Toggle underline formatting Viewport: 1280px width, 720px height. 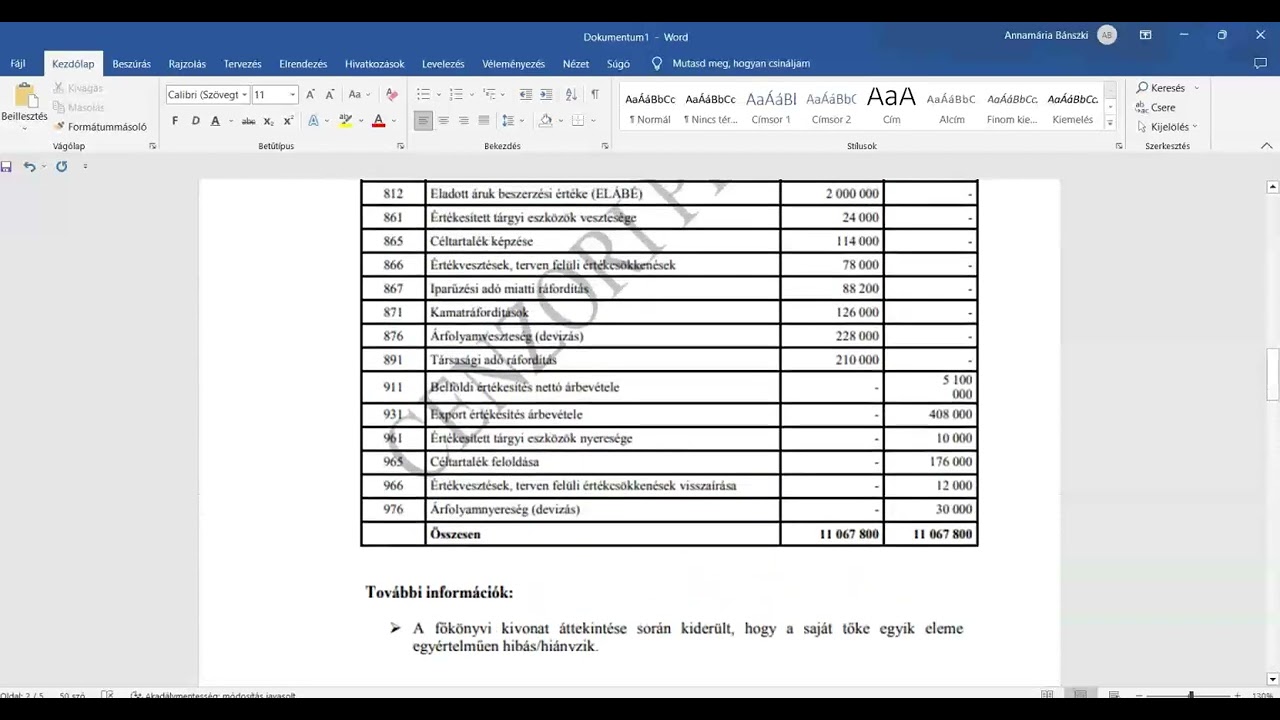[x=215, y=121]
